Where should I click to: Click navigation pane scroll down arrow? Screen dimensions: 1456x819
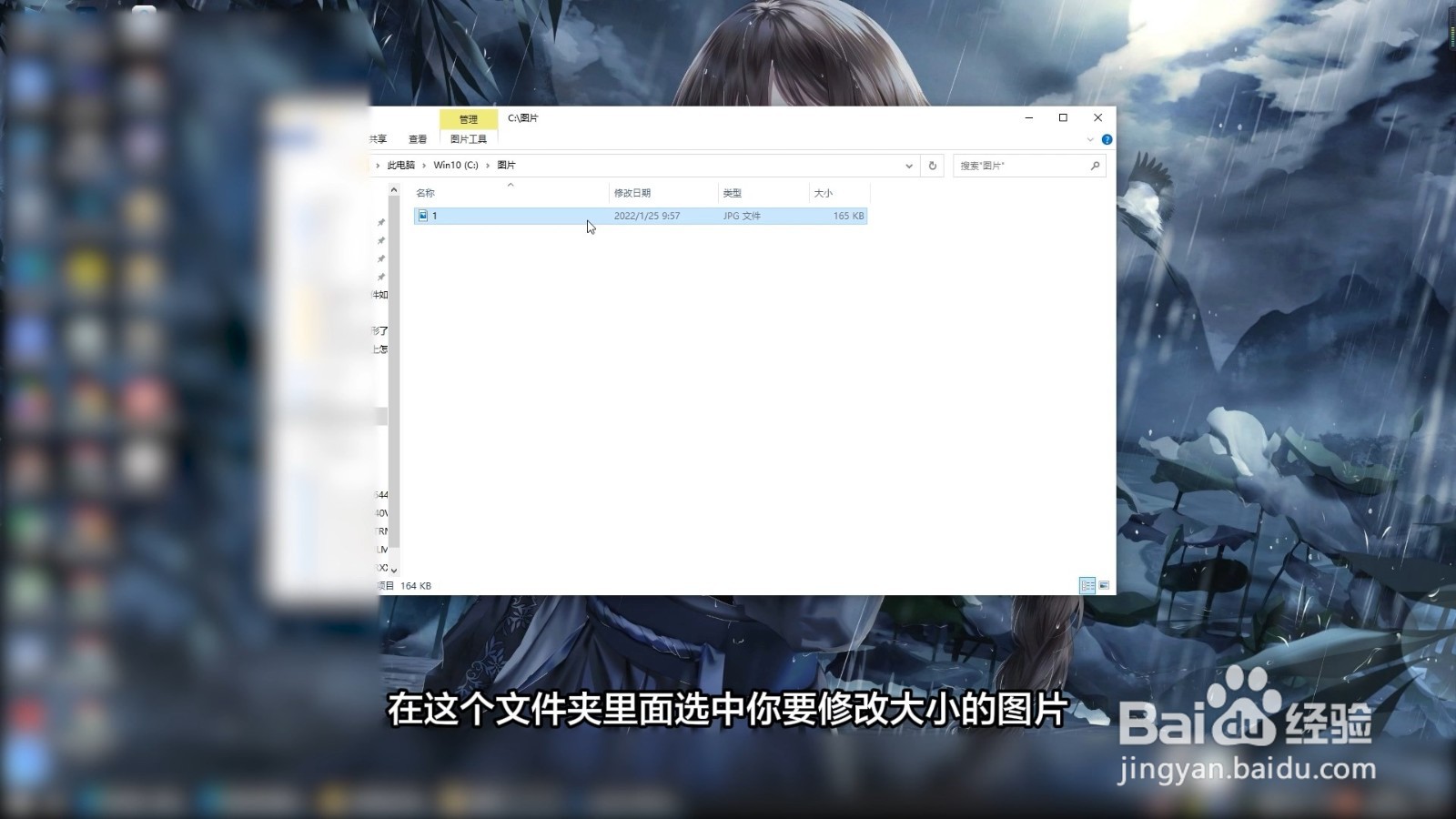pyautogui.click(x=394, y=571)
